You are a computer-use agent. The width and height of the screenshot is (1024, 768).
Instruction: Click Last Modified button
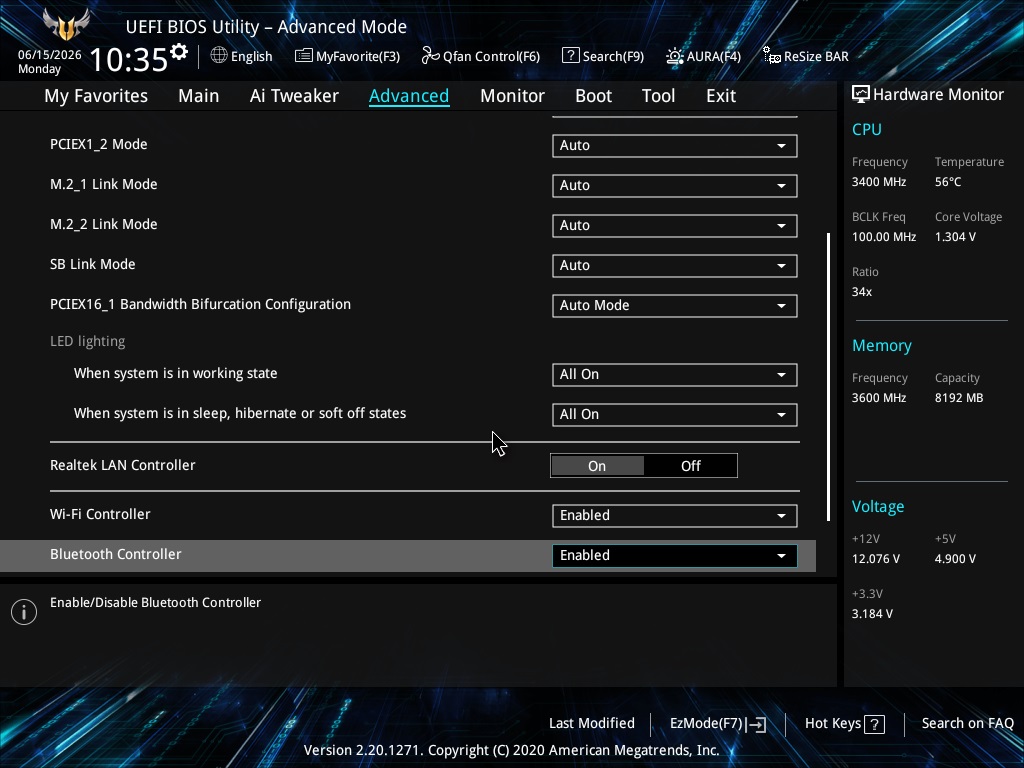point(592,723)
